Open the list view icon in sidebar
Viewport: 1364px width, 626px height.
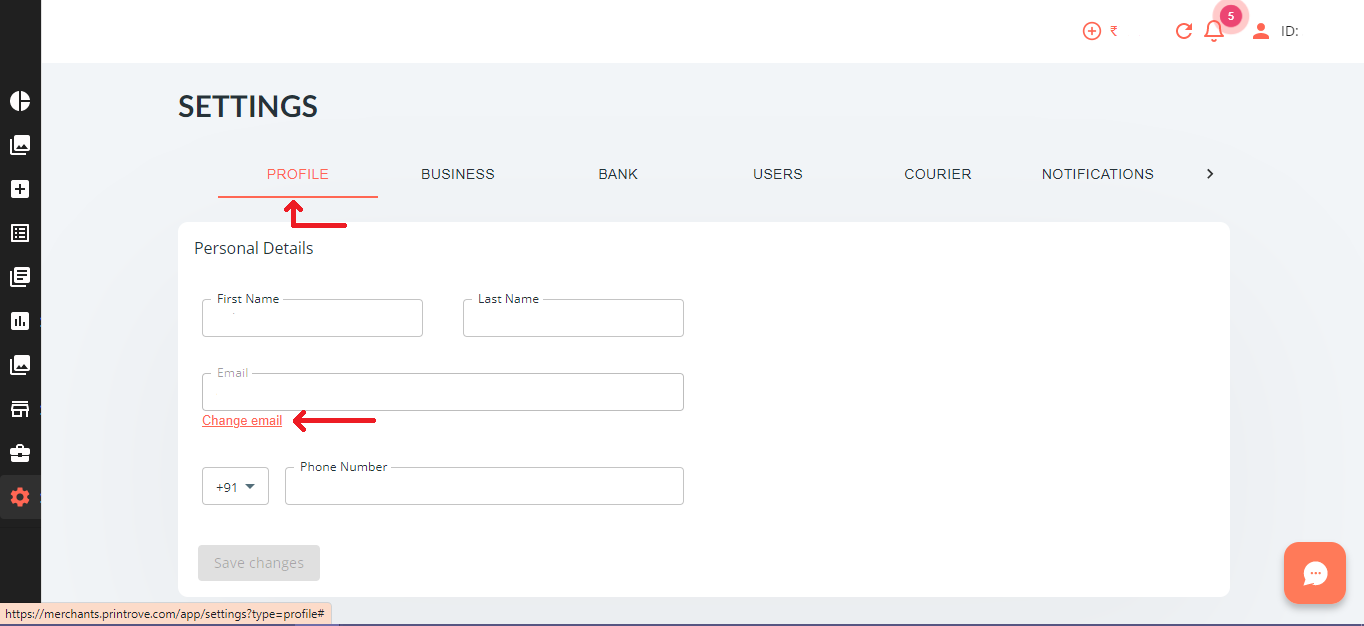pos(20,233)
